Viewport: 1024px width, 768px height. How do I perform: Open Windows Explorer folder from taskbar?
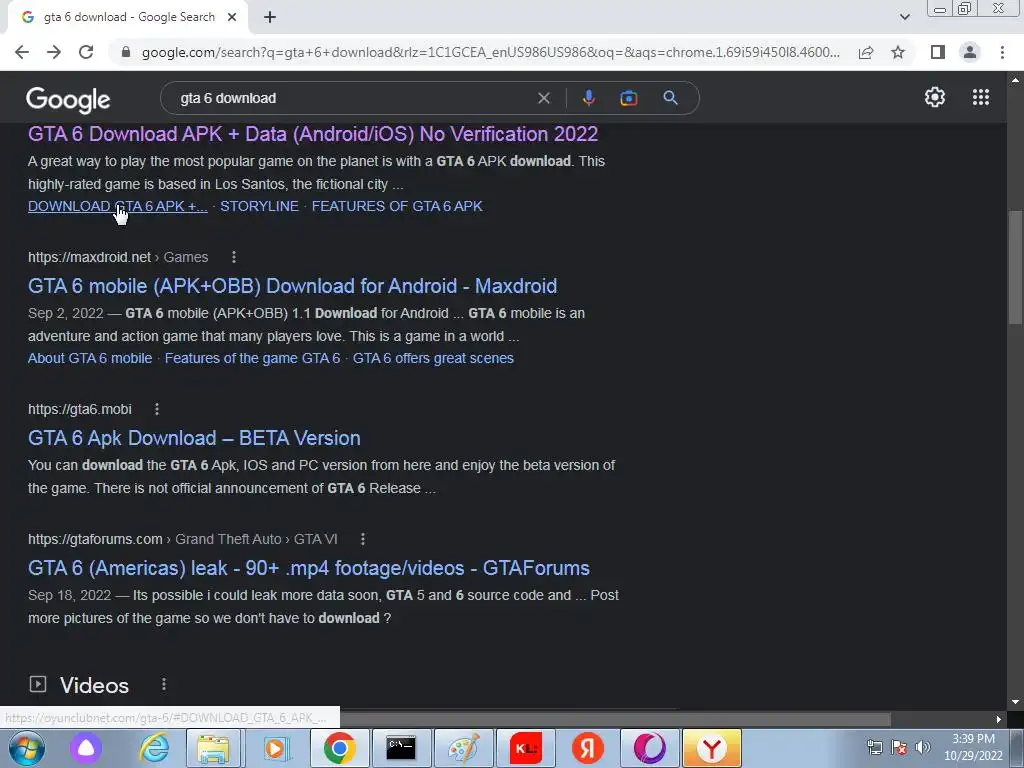tap(214, 748)
